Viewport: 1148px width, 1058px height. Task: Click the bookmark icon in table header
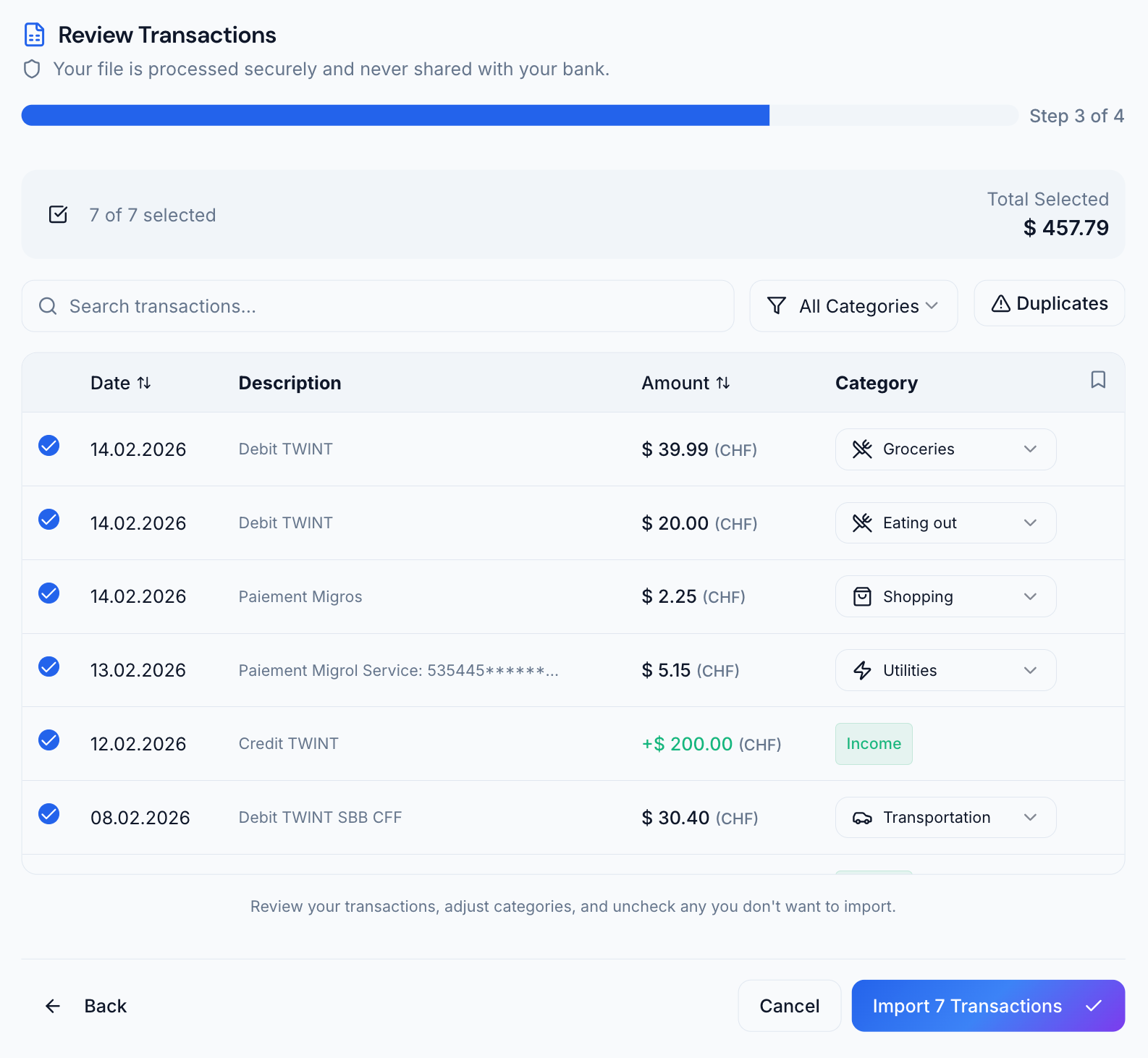pos(1097,380)
